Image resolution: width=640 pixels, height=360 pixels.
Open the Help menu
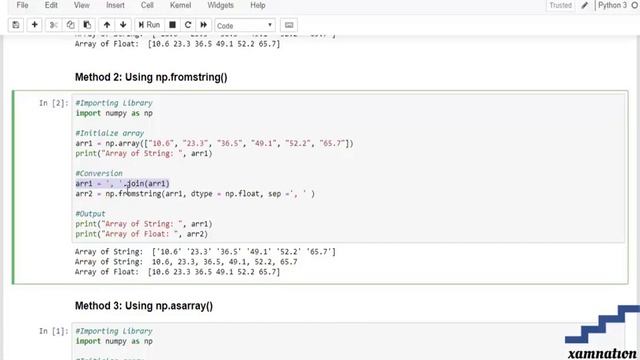258,5
